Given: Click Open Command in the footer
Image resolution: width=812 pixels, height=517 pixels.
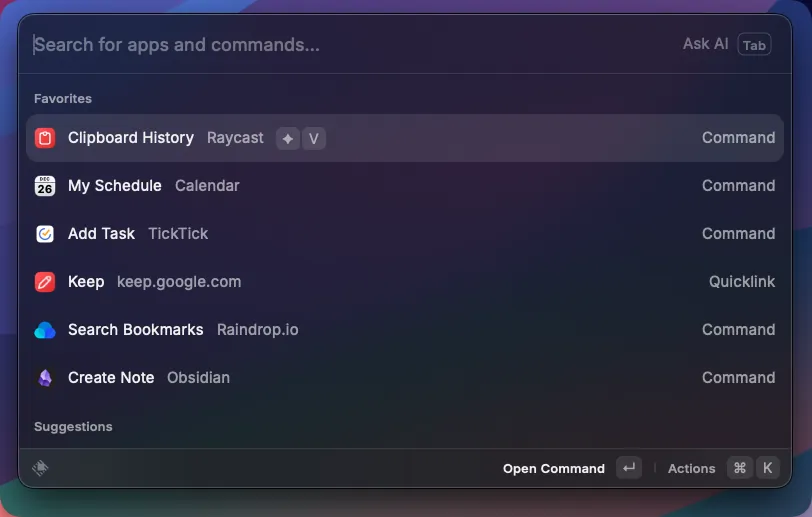Looking at the screenshot, I should [553, 468].
